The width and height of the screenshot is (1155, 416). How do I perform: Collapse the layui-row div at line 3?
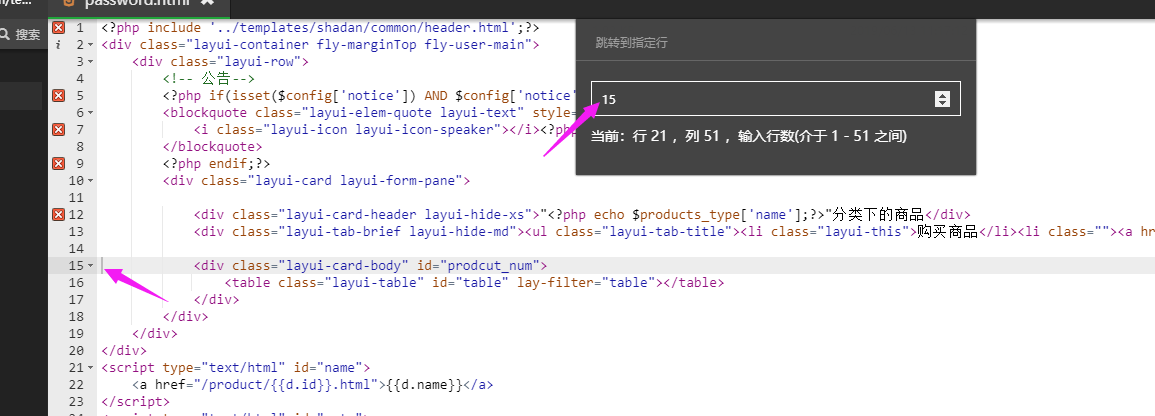click(90, 63)
